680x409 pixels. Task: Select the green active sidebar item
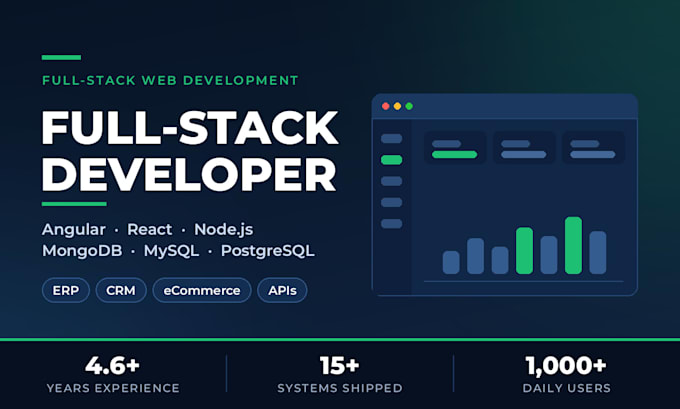coord(392,160)
